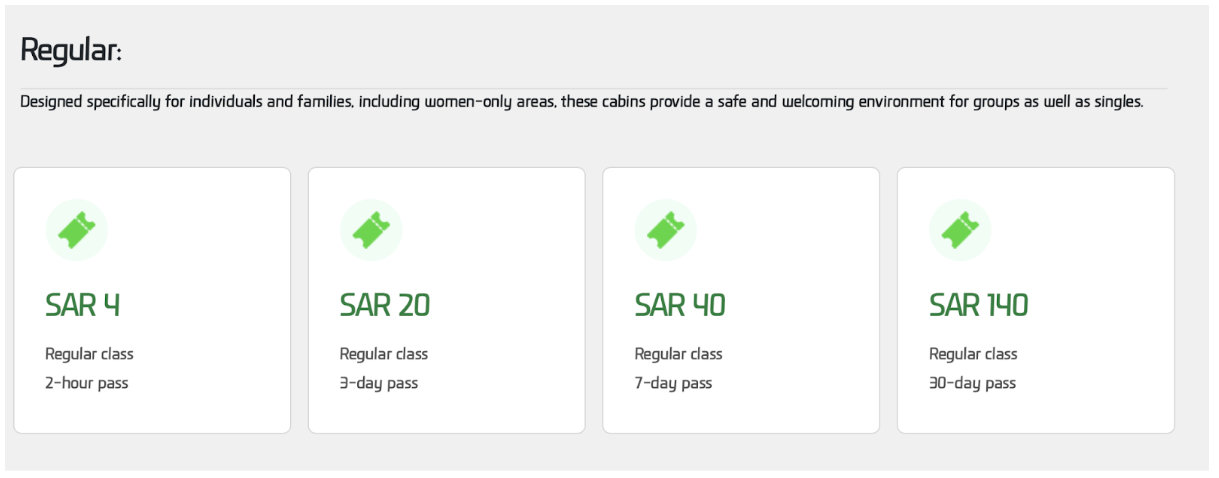Viewport: 1219px width, 478px height.
Task: Click the ticket icon above SAR 4
Action: point(76,230)
